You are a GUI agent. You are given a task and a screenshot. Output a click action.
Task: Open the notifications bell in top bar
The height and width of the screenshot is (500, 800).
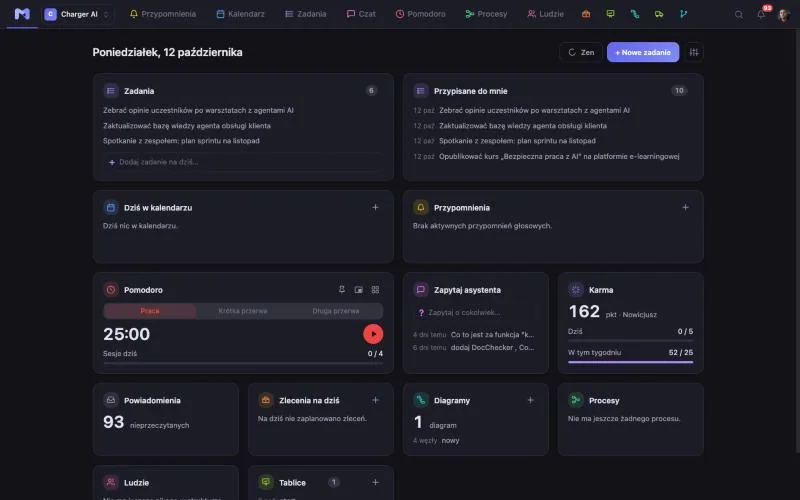pos(761,14)
